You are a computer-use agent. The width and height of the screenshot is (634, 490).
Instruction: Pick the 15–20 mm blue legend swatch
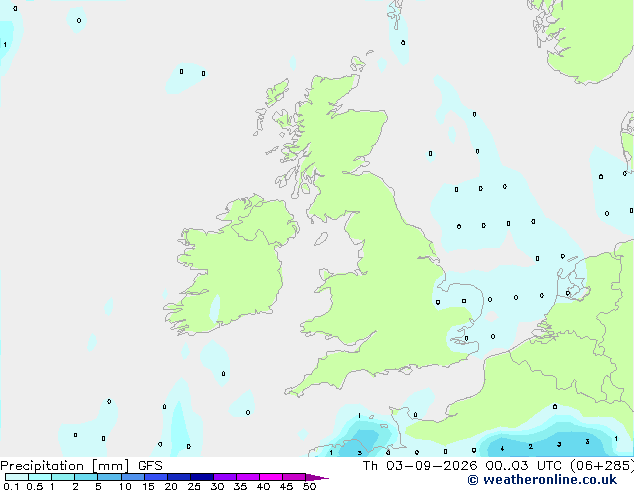[156, 477]
